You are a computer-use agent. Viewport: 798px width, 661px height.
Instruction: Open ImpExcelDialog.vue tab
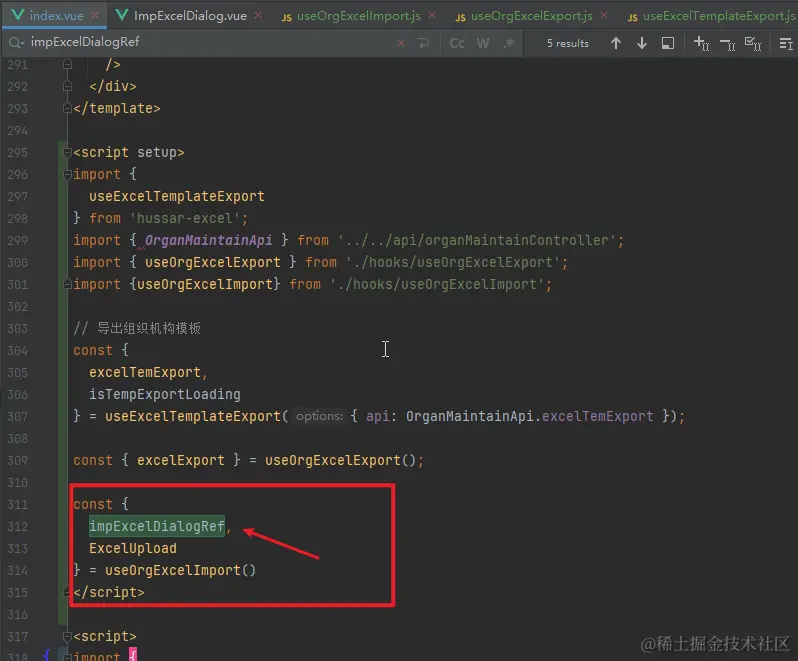pyautogui.click(x=190, y=16)
